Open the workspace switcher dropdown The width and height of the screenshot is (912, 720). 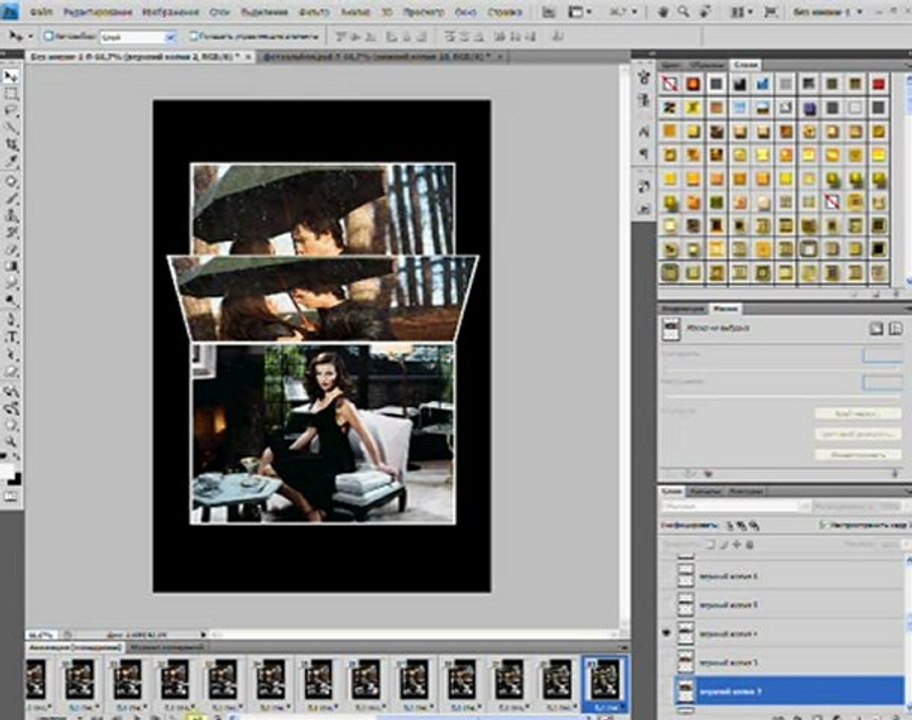pos(827,12)
